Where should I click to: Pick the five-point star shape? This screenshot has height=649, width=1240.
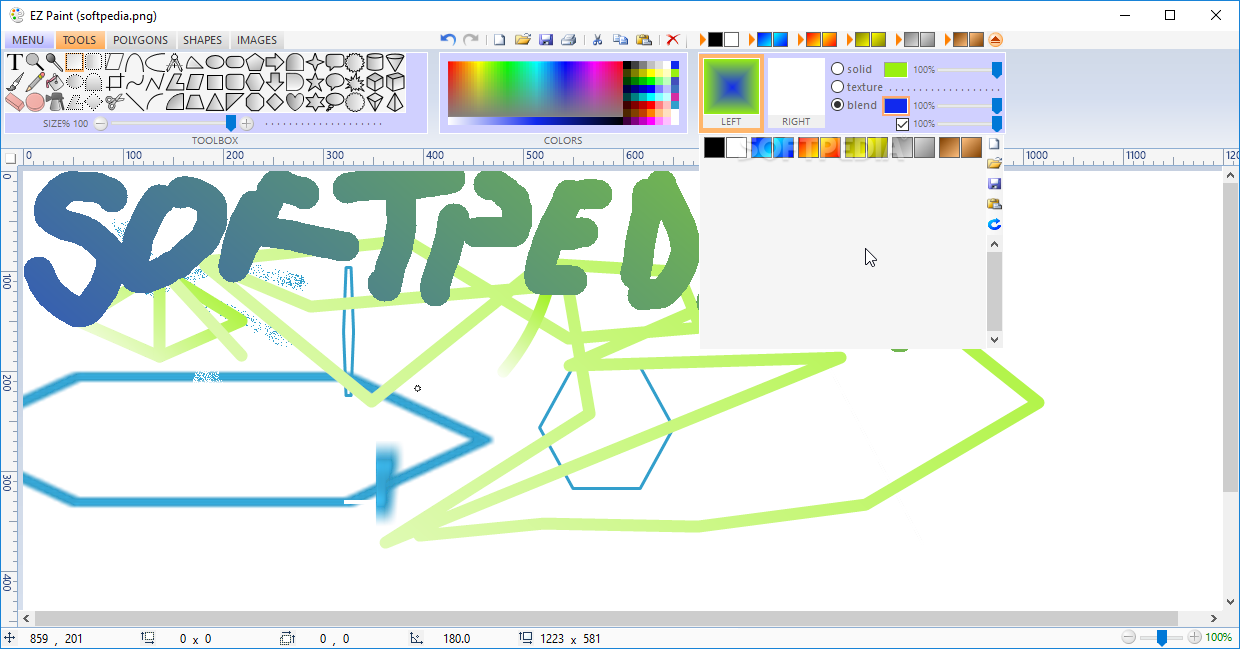[x=315, y=82]
